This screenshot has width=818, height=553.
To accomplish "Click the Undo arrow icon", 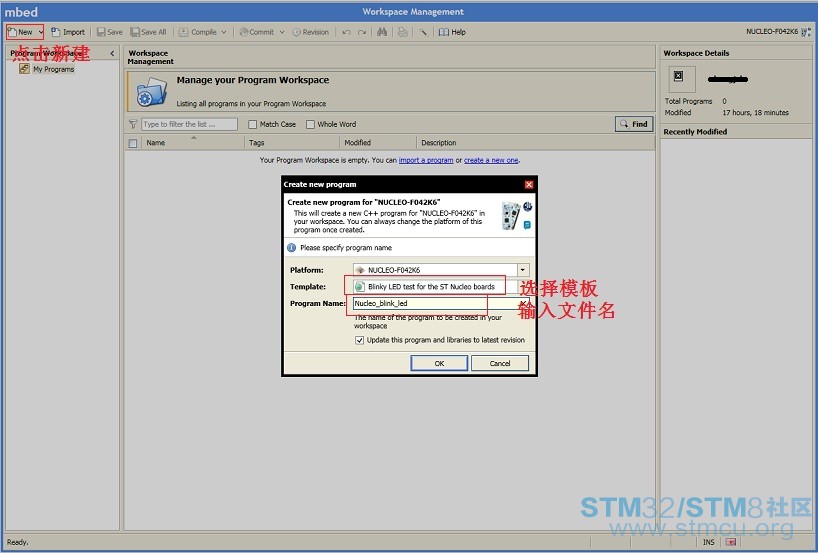I will (x=346, y=32).
